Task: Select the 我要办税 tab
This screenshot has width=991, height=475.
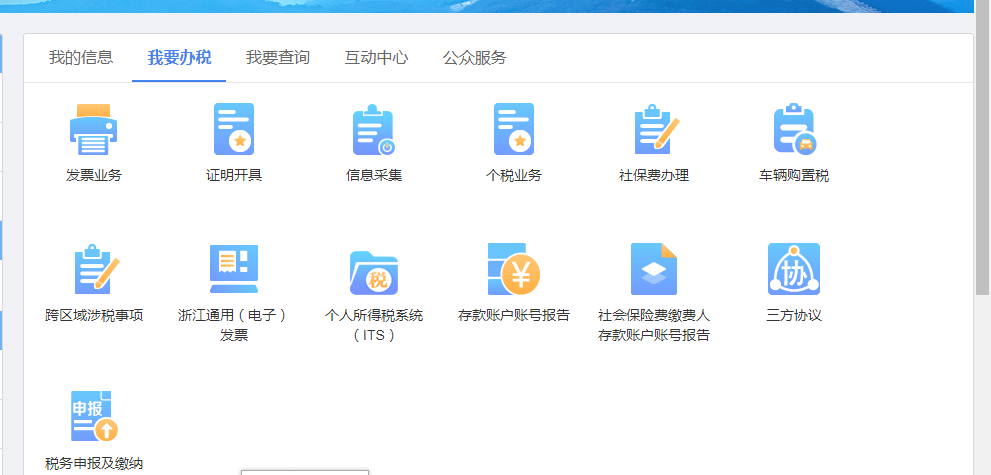Action: tap(179, 58)
